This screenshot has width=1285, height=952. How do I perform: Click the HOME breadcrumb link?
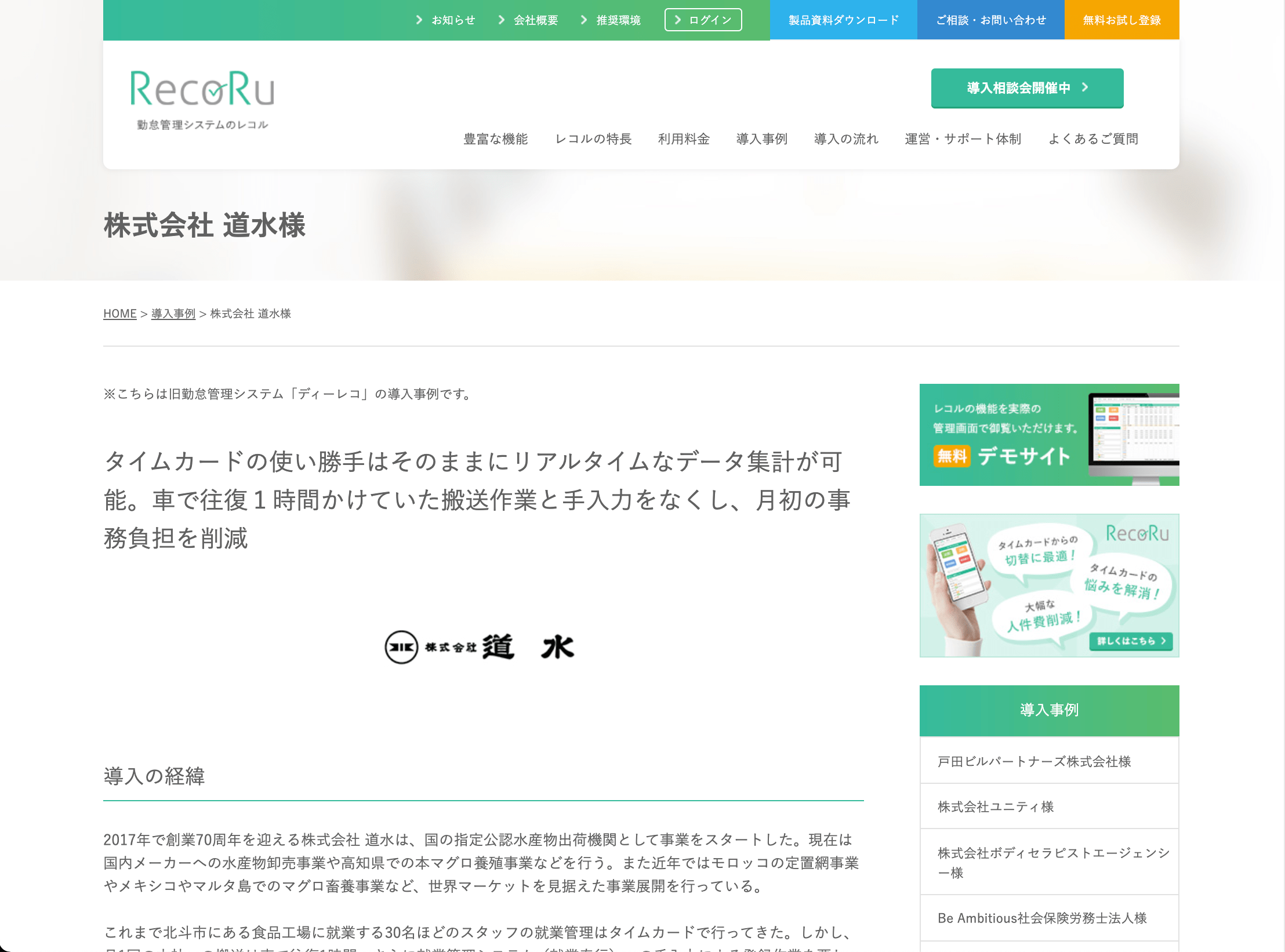tap(120, 314)
